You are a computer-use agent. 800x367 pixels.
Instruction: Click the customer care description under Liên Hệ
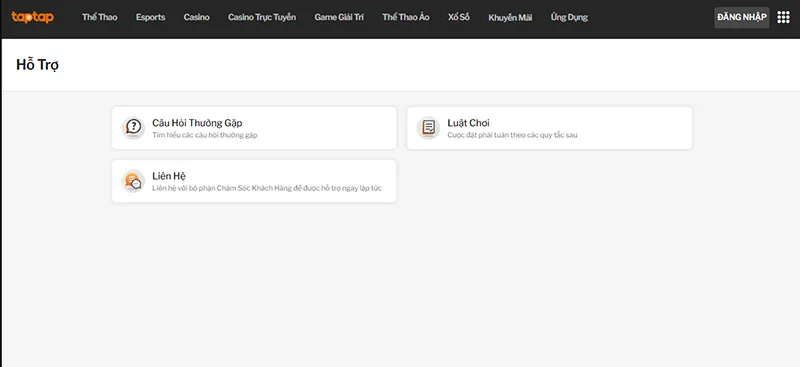point(267,188)
